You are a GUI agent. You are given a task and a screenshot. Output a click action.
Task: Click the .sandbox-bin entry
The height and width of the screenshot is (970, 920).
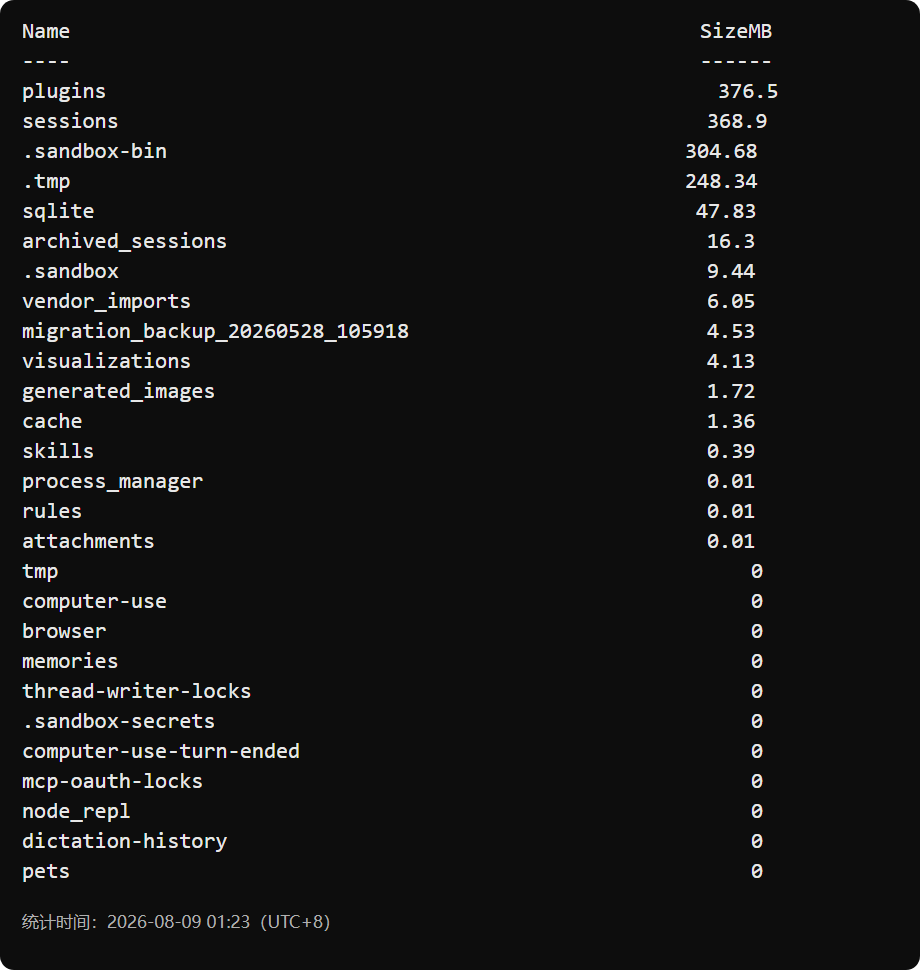(x=94, y=152)
